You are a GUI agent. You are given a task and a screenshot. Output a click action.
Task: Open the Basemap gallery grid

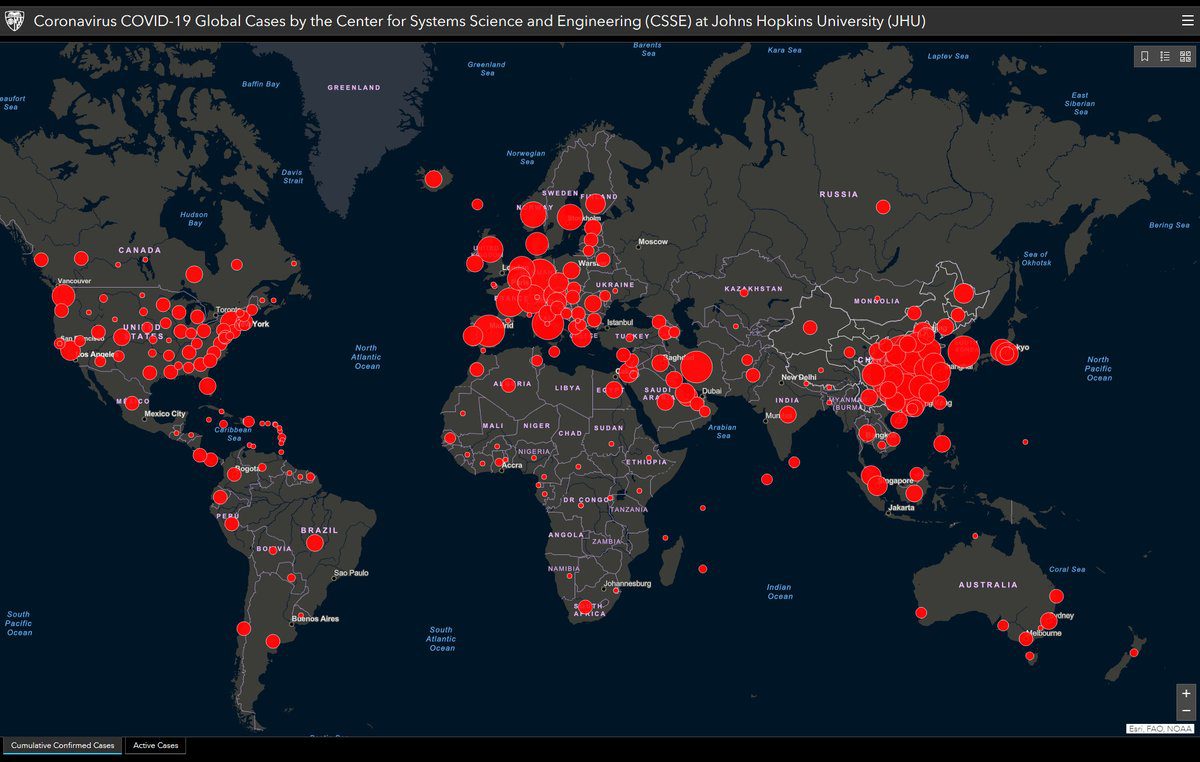[x=1185, y=57]
